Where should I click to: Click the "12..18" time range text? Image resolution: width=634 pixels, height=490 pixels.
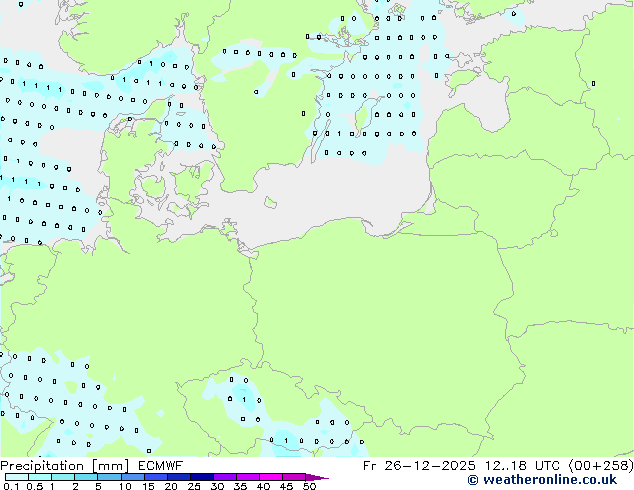pyautogui.click(x=506, y=466)
